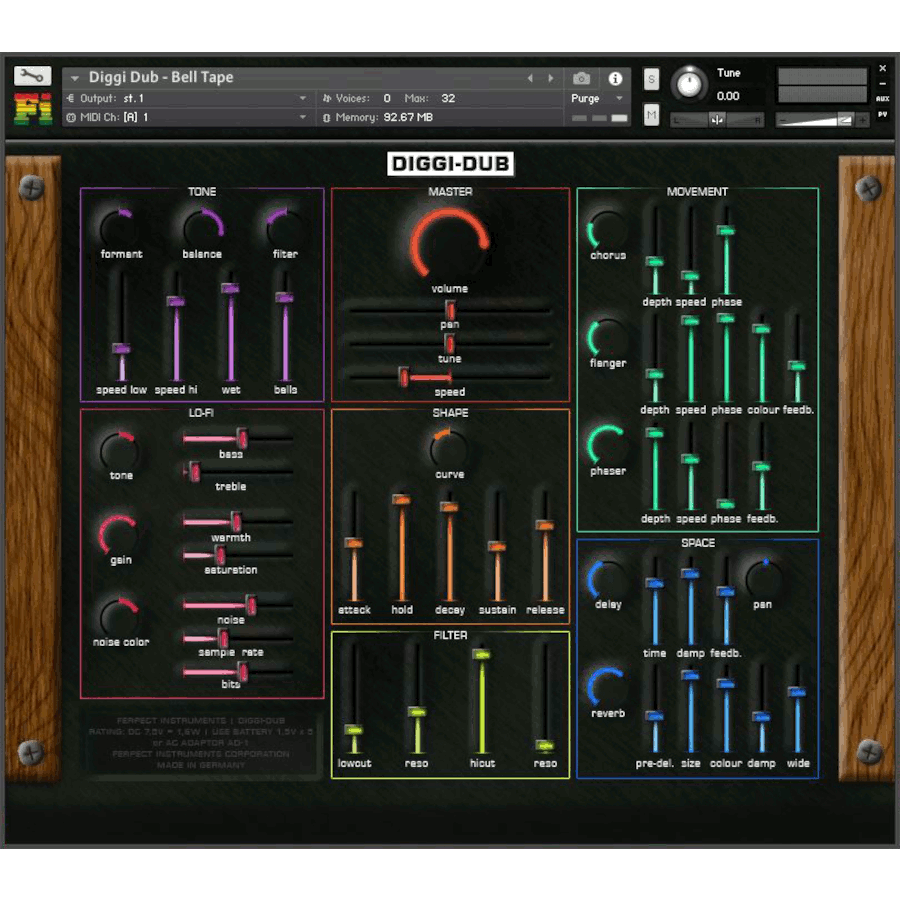Click the speed hi fader
Image resolution: width=900 pixels, height=900 pixels.
[x=176, y=302]
